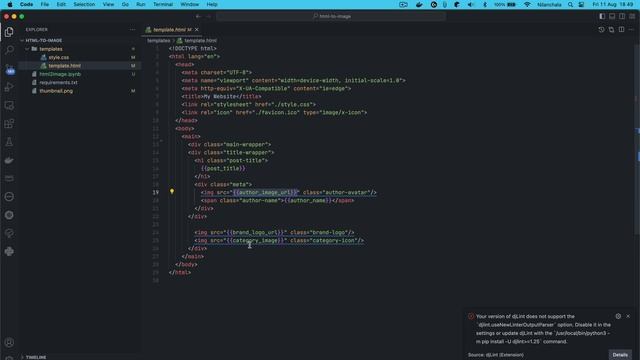The width and height of the screenshot is (640, 360).
Task: Open the File menu
Action: pos(44,4)
